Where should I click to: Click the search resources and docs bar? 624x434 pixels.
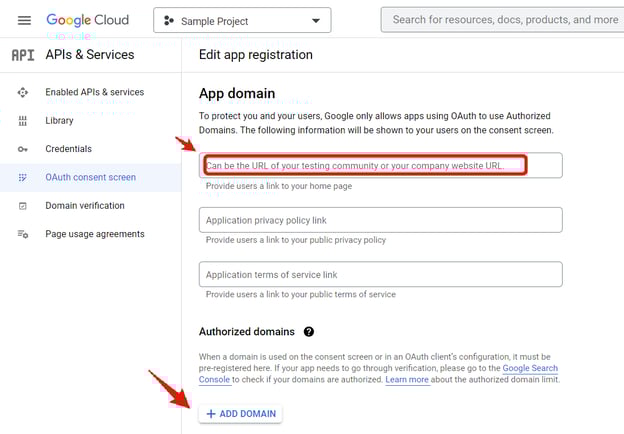(502, 20)
